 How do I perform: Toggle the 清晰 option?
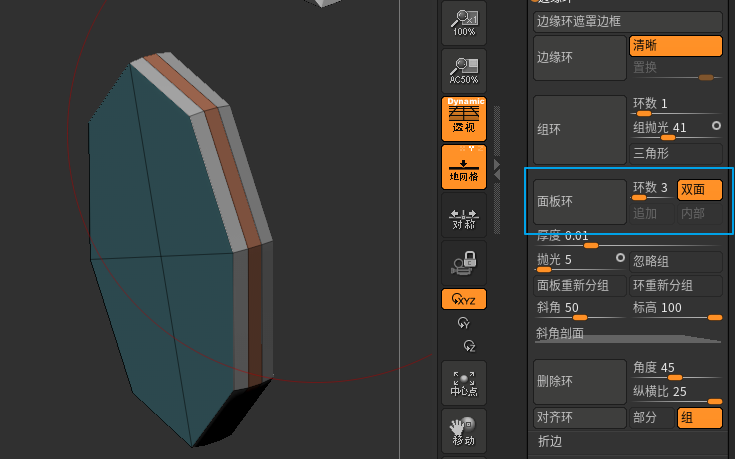[x=675, y=46]
